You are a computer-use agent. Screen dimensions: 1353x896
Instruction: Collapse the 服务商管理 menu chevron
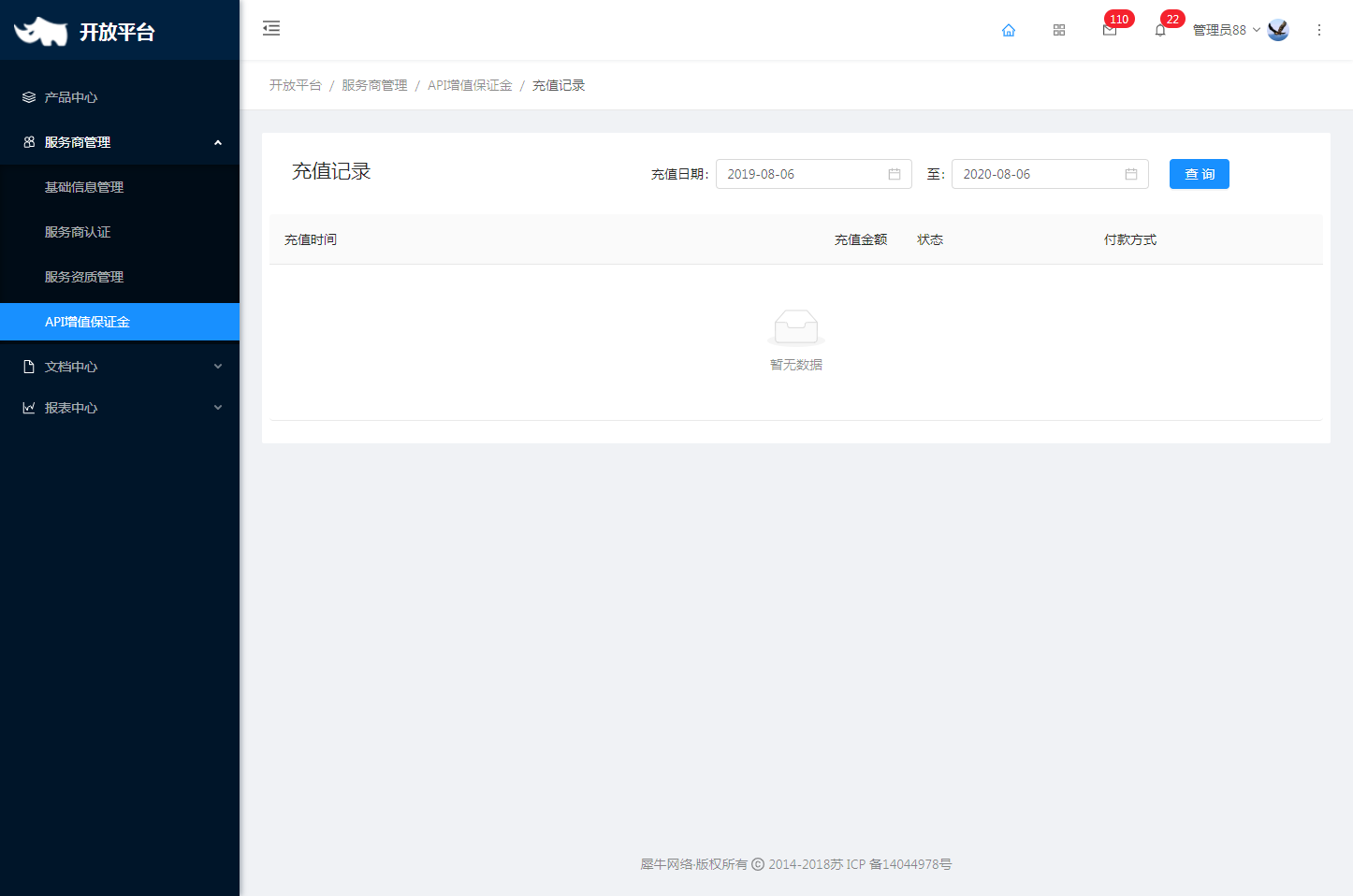coord(218,142)
